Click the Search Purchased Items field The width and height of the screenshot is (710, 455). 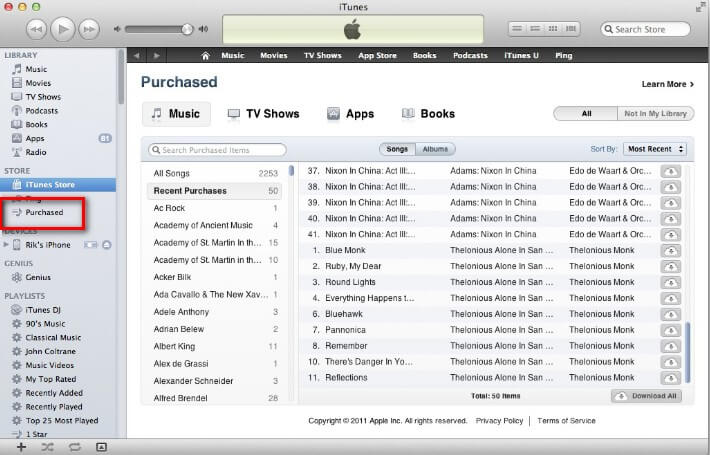[217, 150]
